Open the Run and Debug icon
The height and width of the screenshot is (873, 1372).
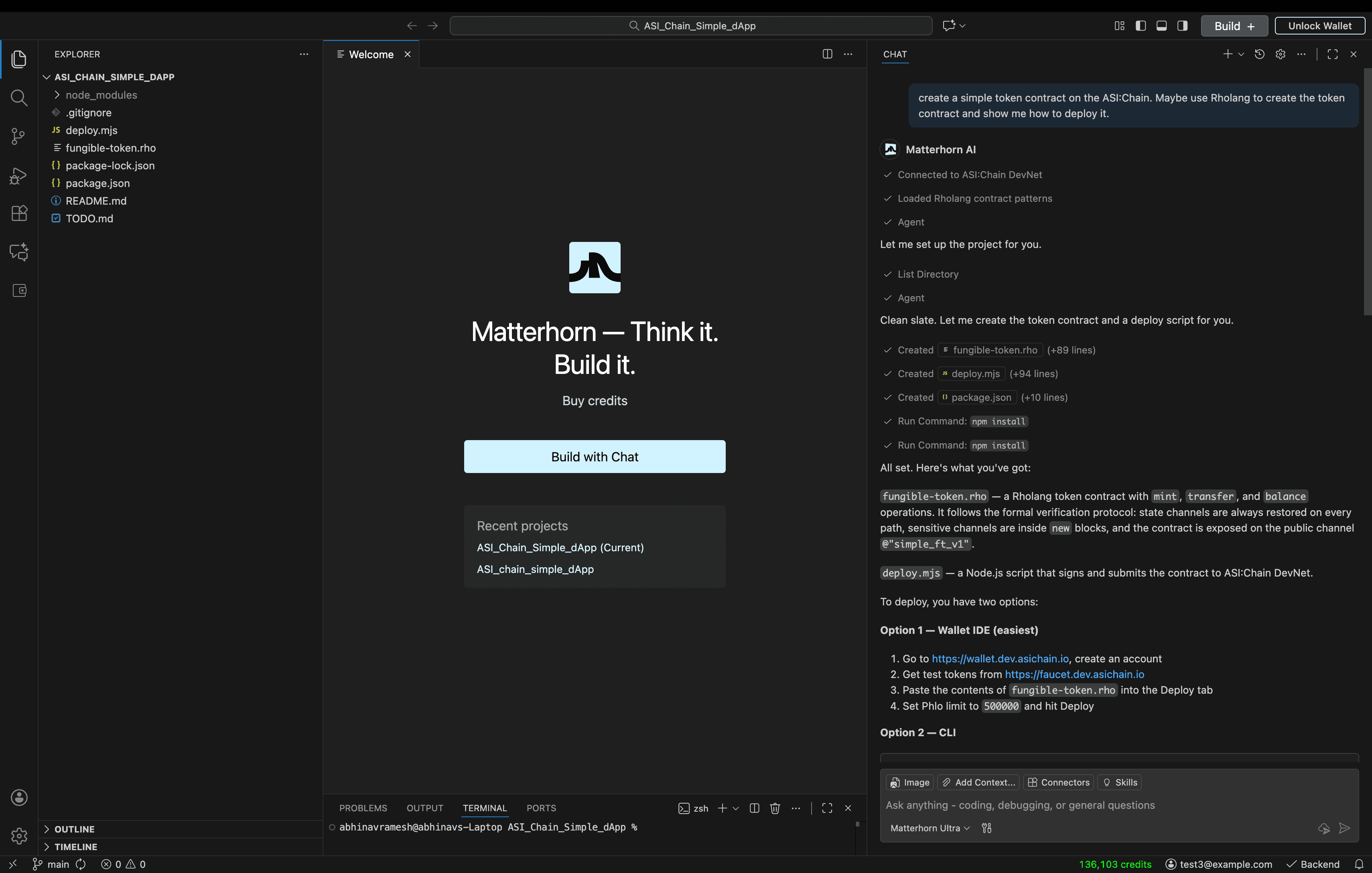coord(19,175)
